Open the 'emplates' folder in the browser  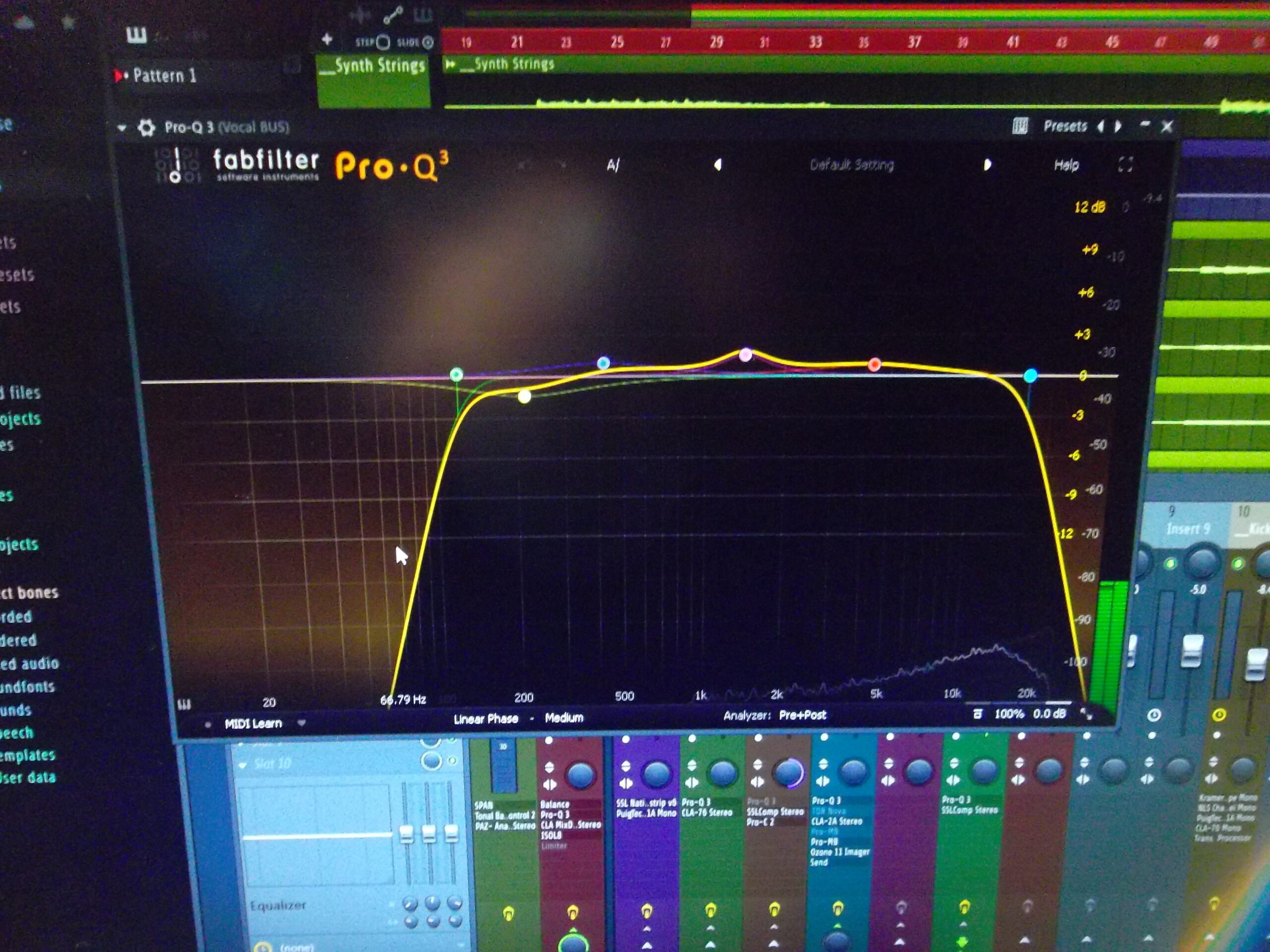click(28, 755)
